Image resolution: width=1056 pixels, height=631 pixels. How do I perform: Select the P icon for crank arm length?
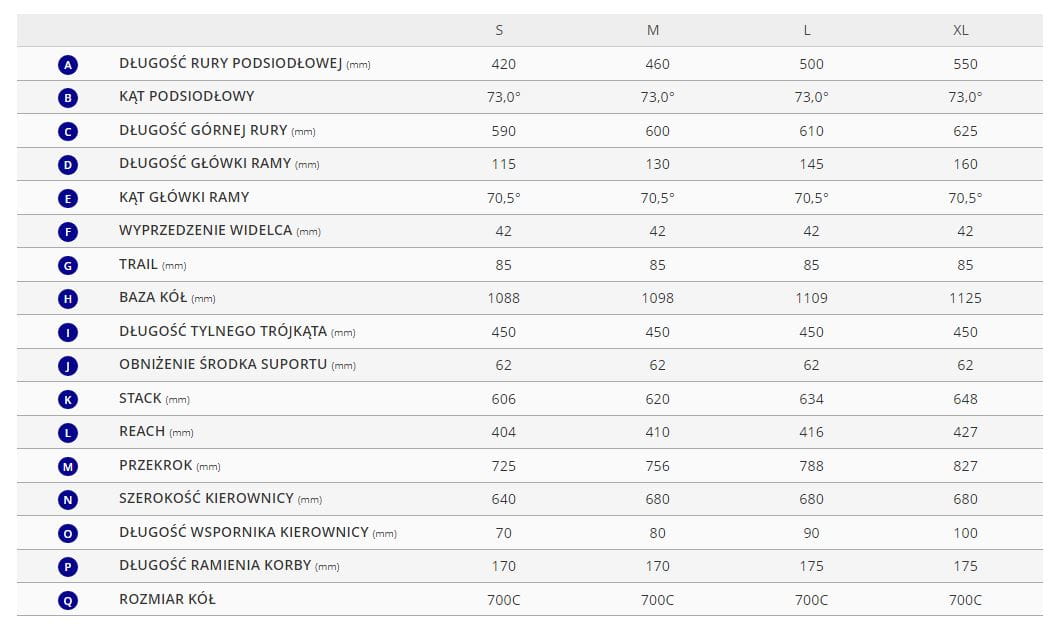coord(68,567)
